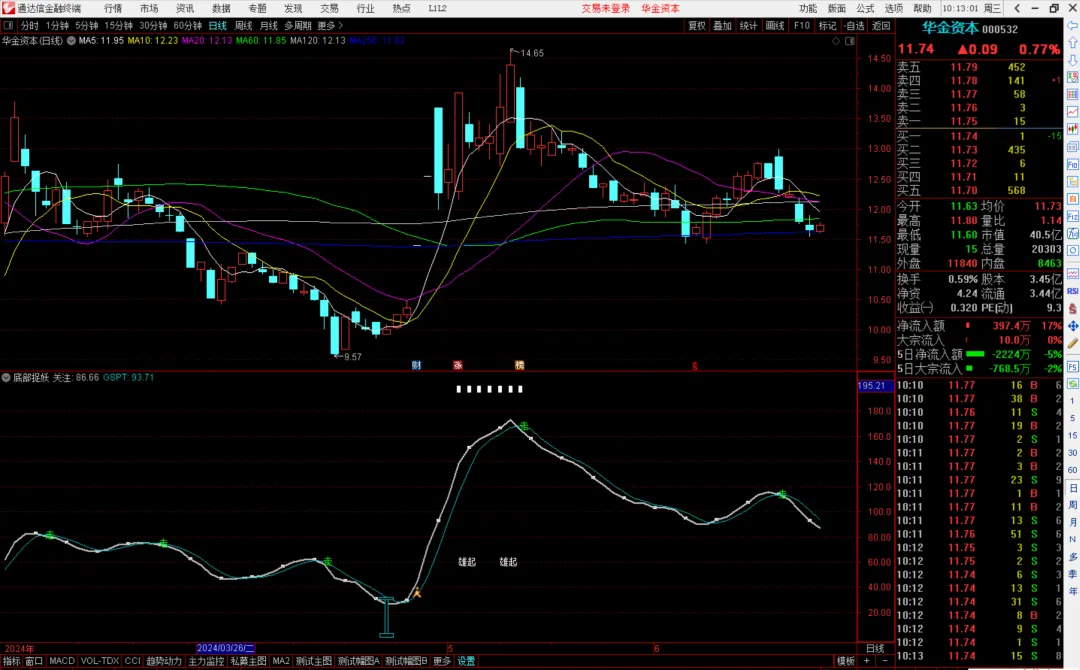Select 年 yearly period in right sidebar

point(1072,591)
